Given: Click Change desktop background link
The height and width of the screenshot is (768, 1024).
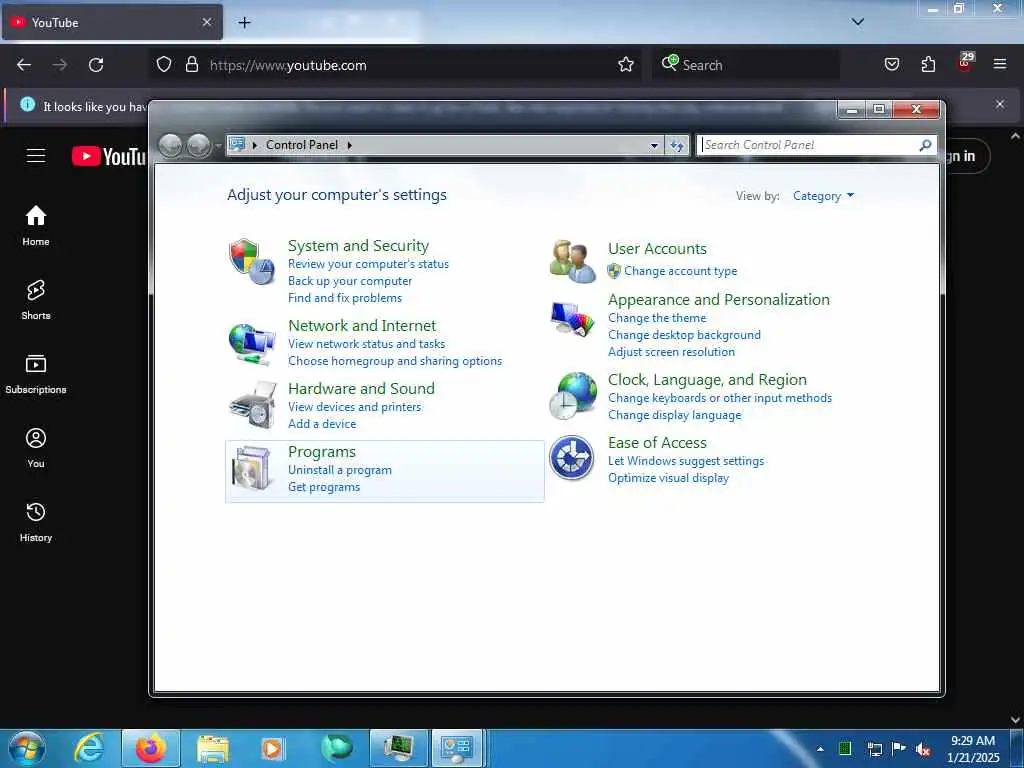Looking at the screenshot, I should [x=684, y=335].
